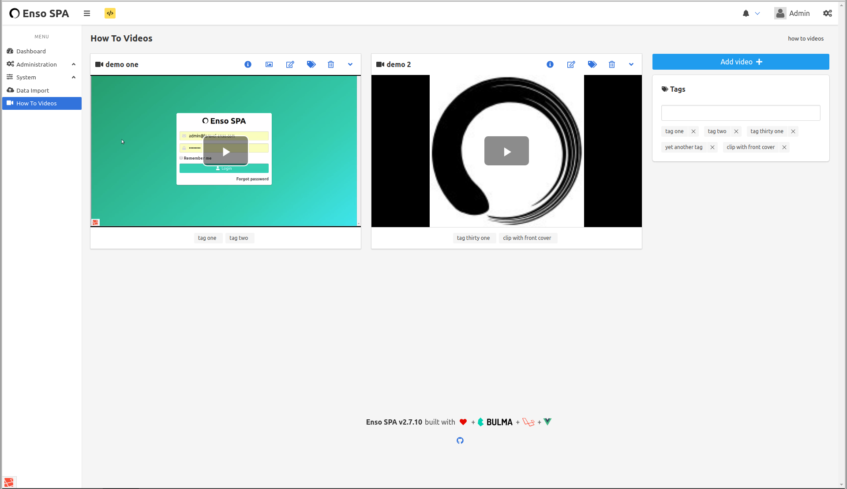Click the Enso SPA logo

(39, 14)
